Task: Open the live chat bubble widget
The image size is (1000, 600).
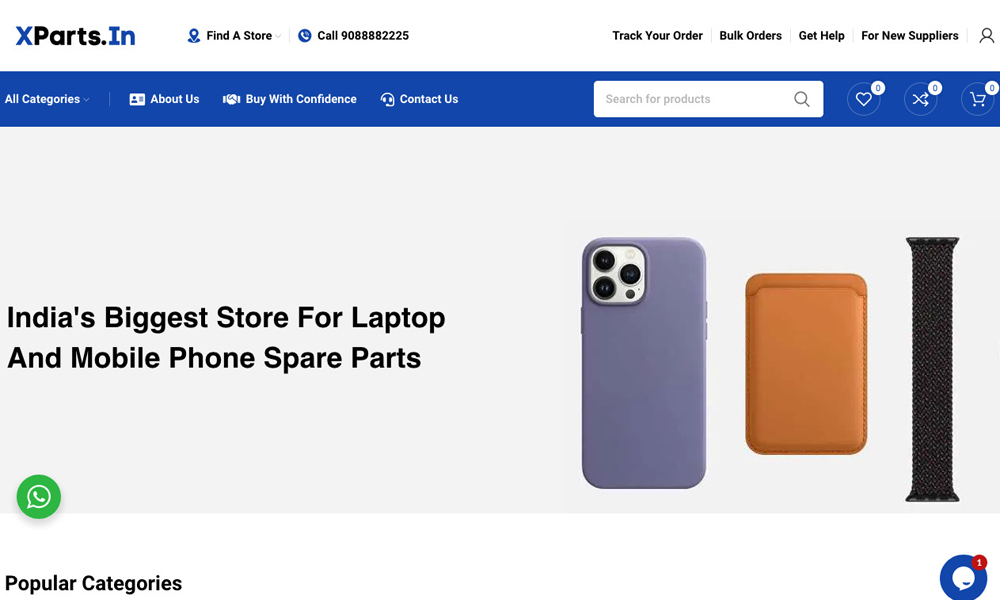Action: [963, 577]
